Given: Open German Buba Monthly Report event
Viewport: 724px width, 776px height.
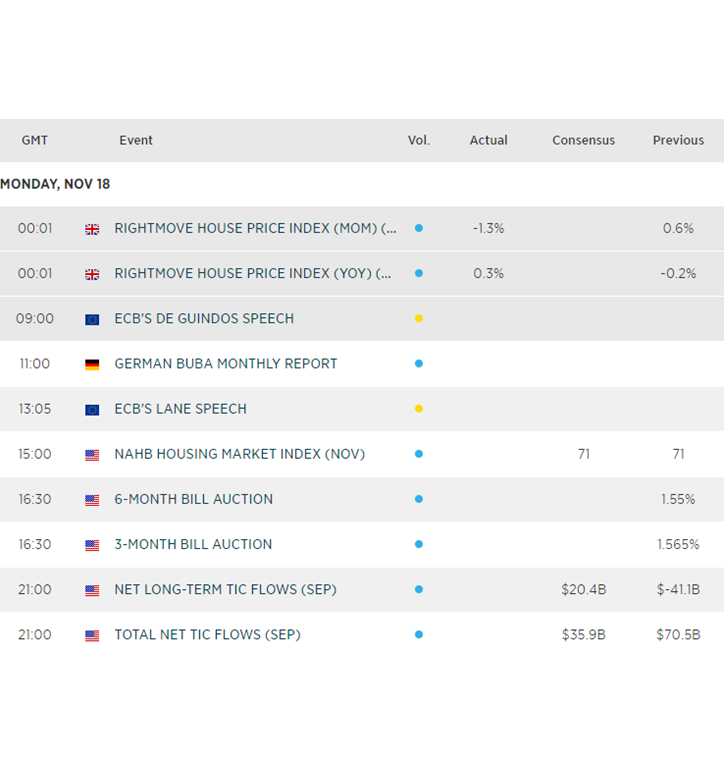Looking at the screenshot, I should click(x=226, y=364).
